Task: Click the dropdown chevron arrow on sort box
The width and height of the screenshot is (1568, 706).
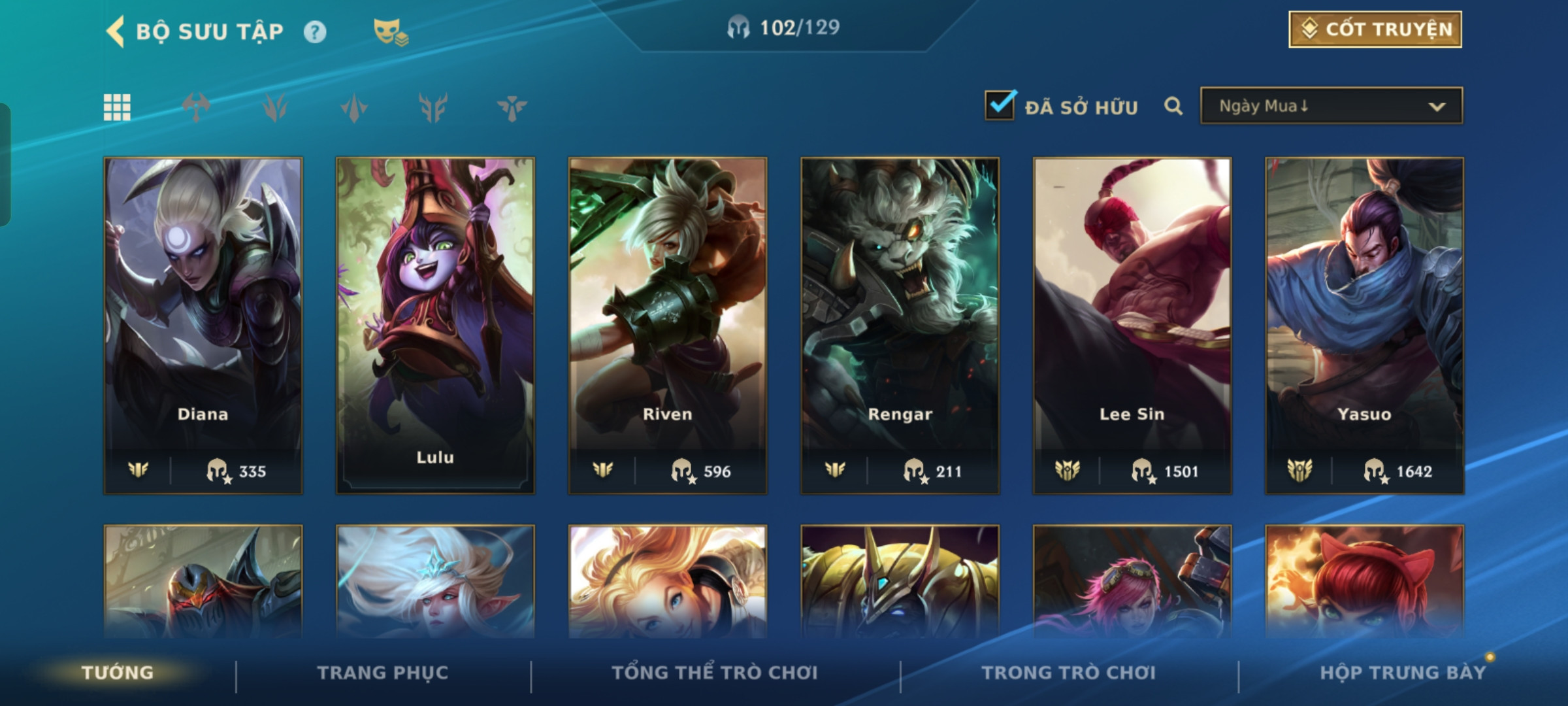Action: (1437, 107)
